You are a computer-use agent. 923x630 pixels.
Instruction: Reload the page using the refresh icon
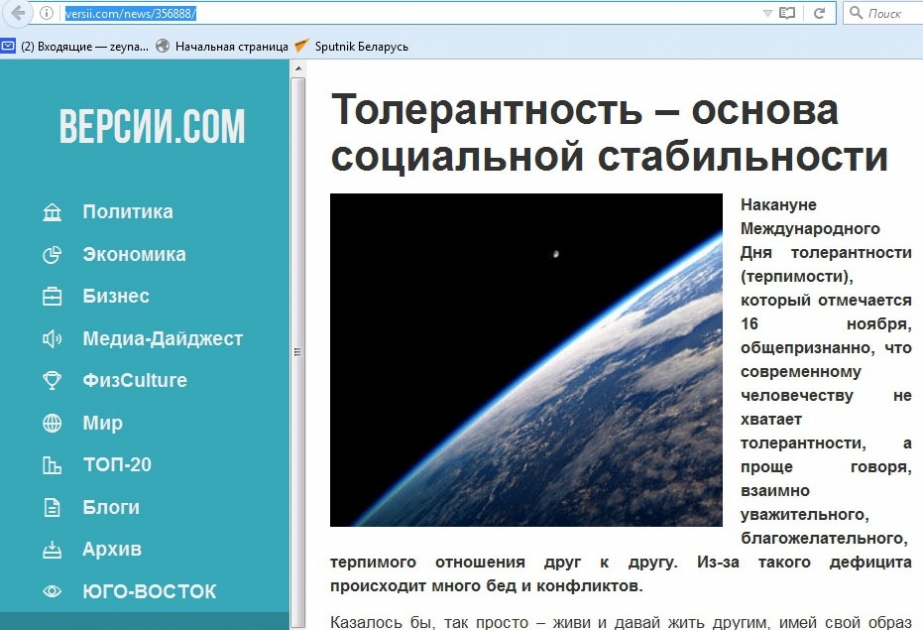819,13
